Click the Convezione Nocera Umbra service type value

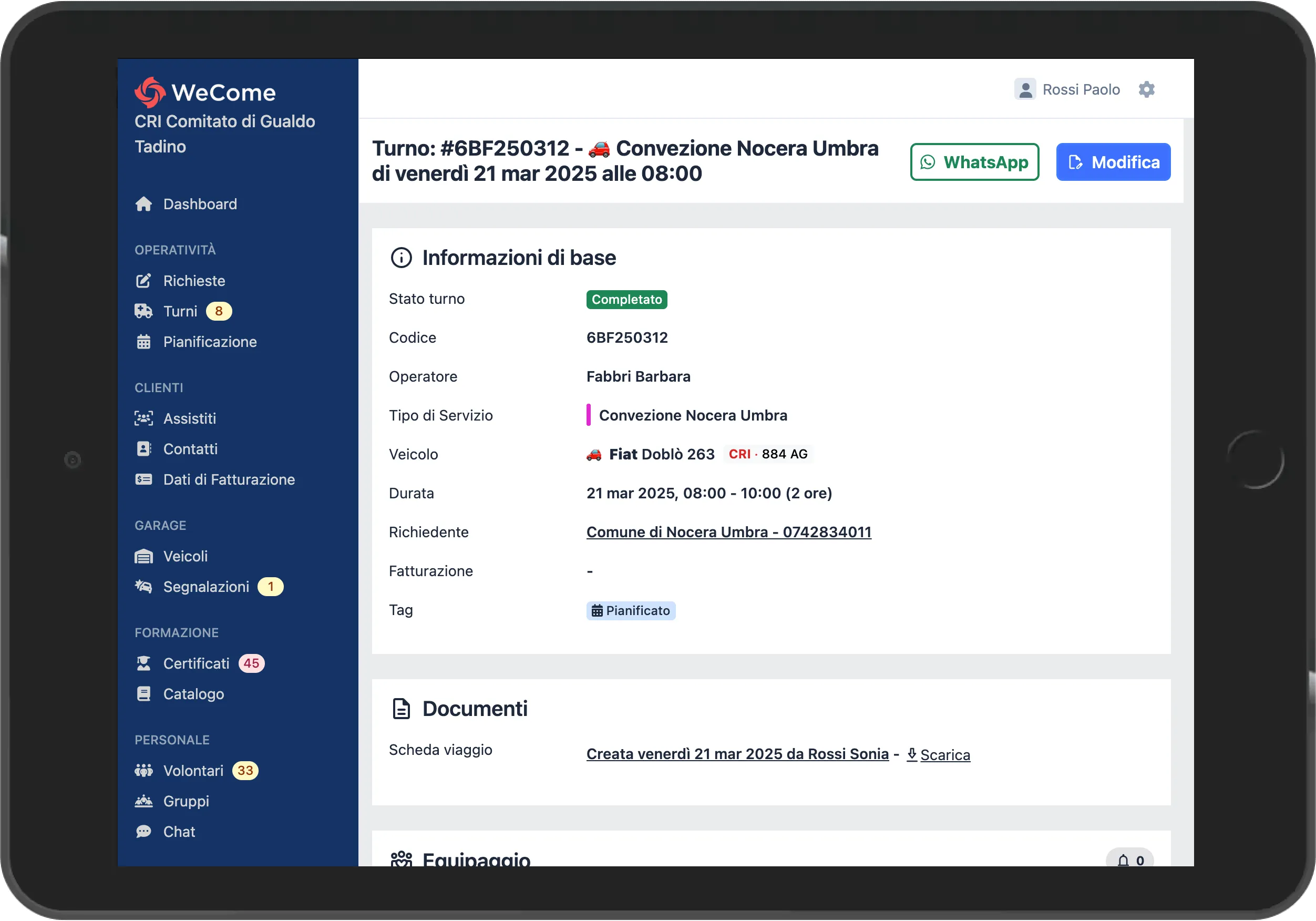(x=693, y=416)
